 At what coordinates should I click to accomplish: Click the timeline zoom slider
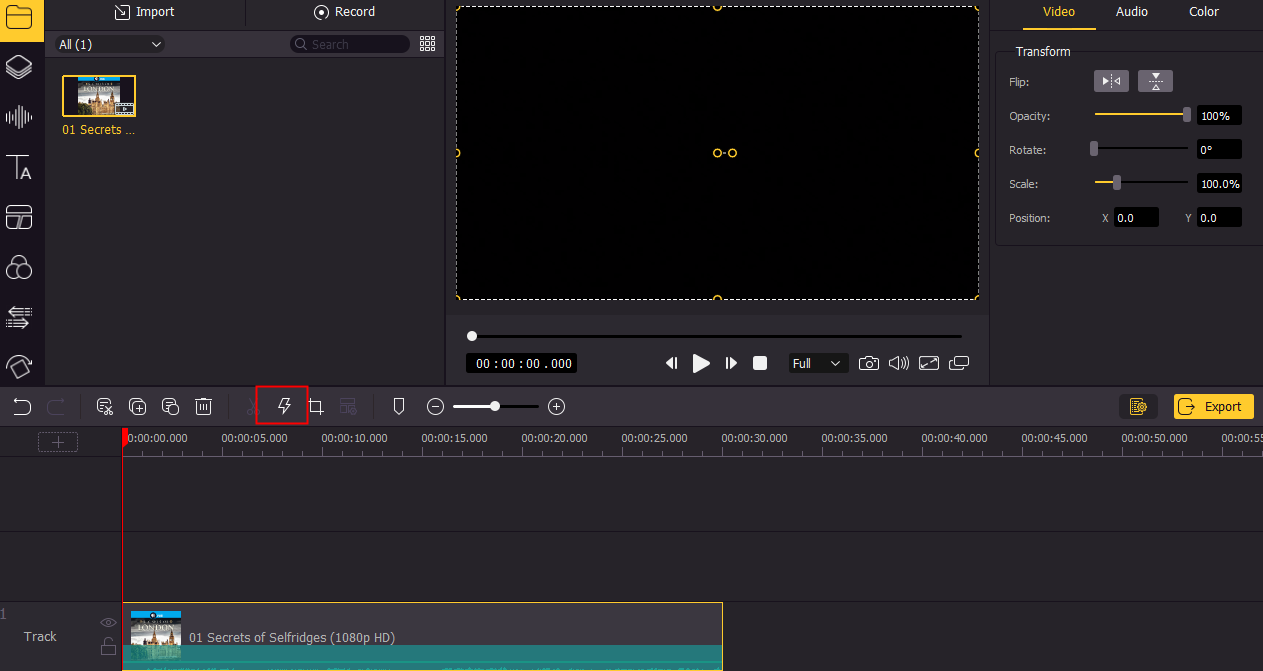pyautogui.click(x=496, y=406)
